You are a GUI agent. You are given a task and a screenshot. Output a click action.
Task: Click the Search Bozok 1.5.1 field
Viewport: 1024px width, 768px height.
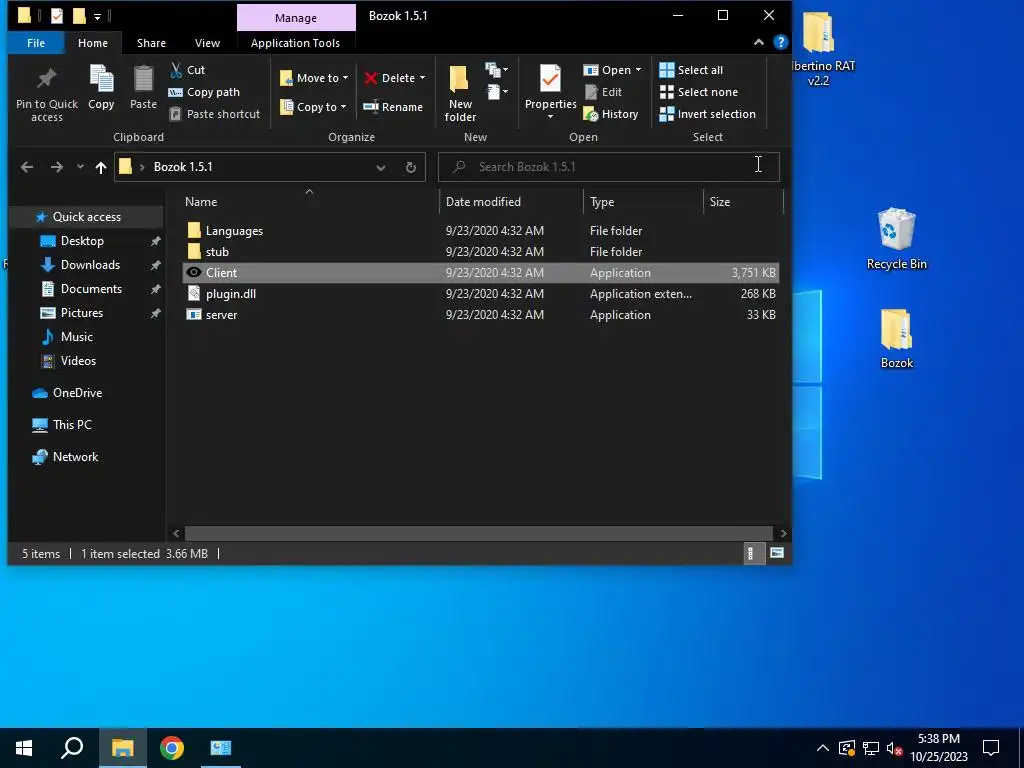[608, 167]
